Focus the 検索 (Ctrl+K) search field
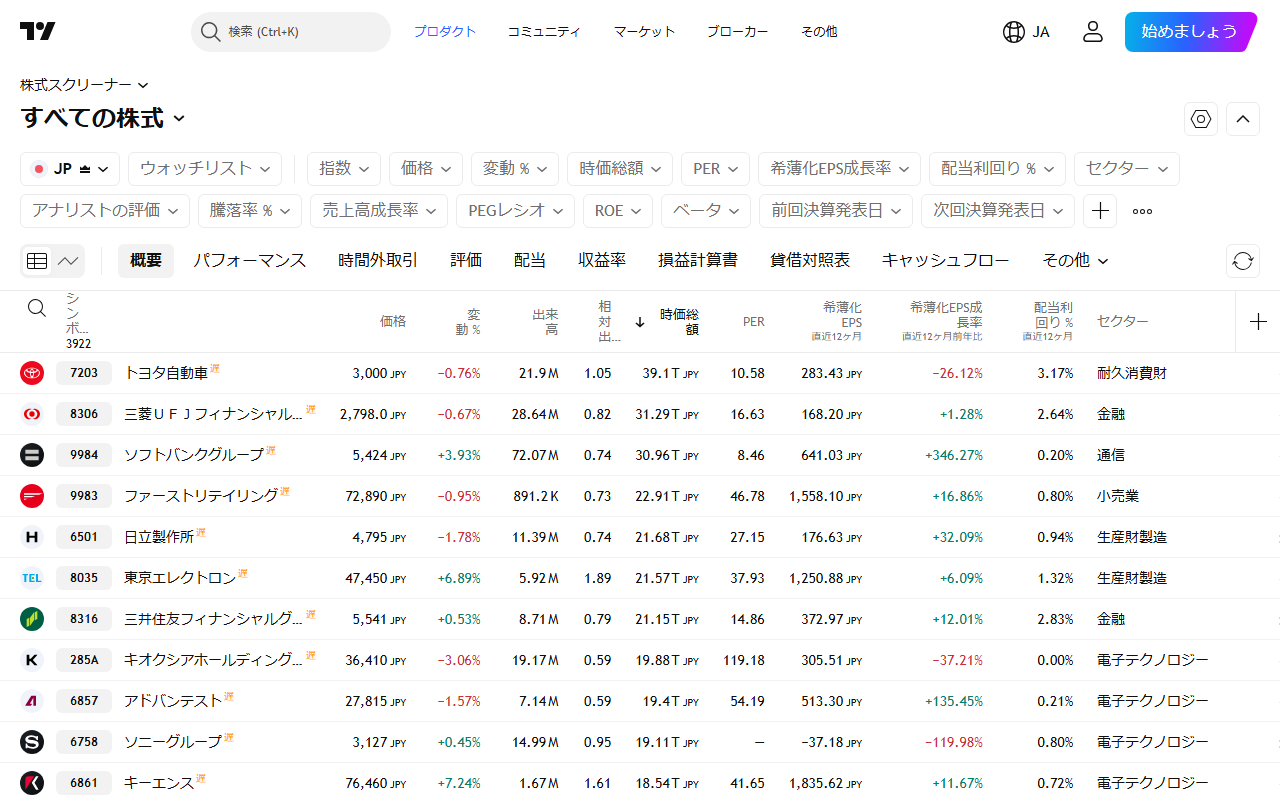Viewport: 1280px width, 800px height. click(290, 32)
